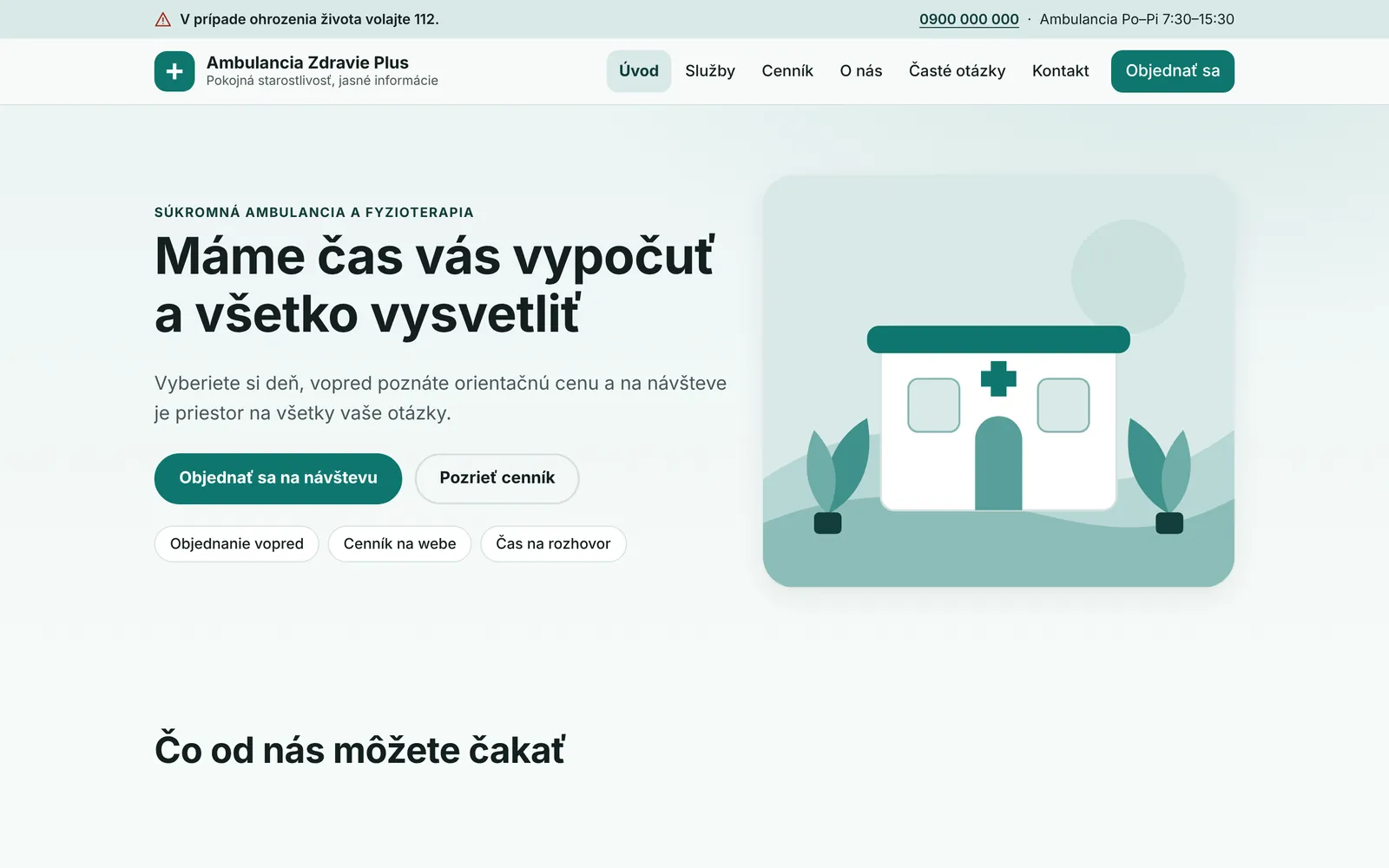
Task: Click the Ambulancia Po–Pi 7:30–15:30 hours text
Action: (1136, 19)
